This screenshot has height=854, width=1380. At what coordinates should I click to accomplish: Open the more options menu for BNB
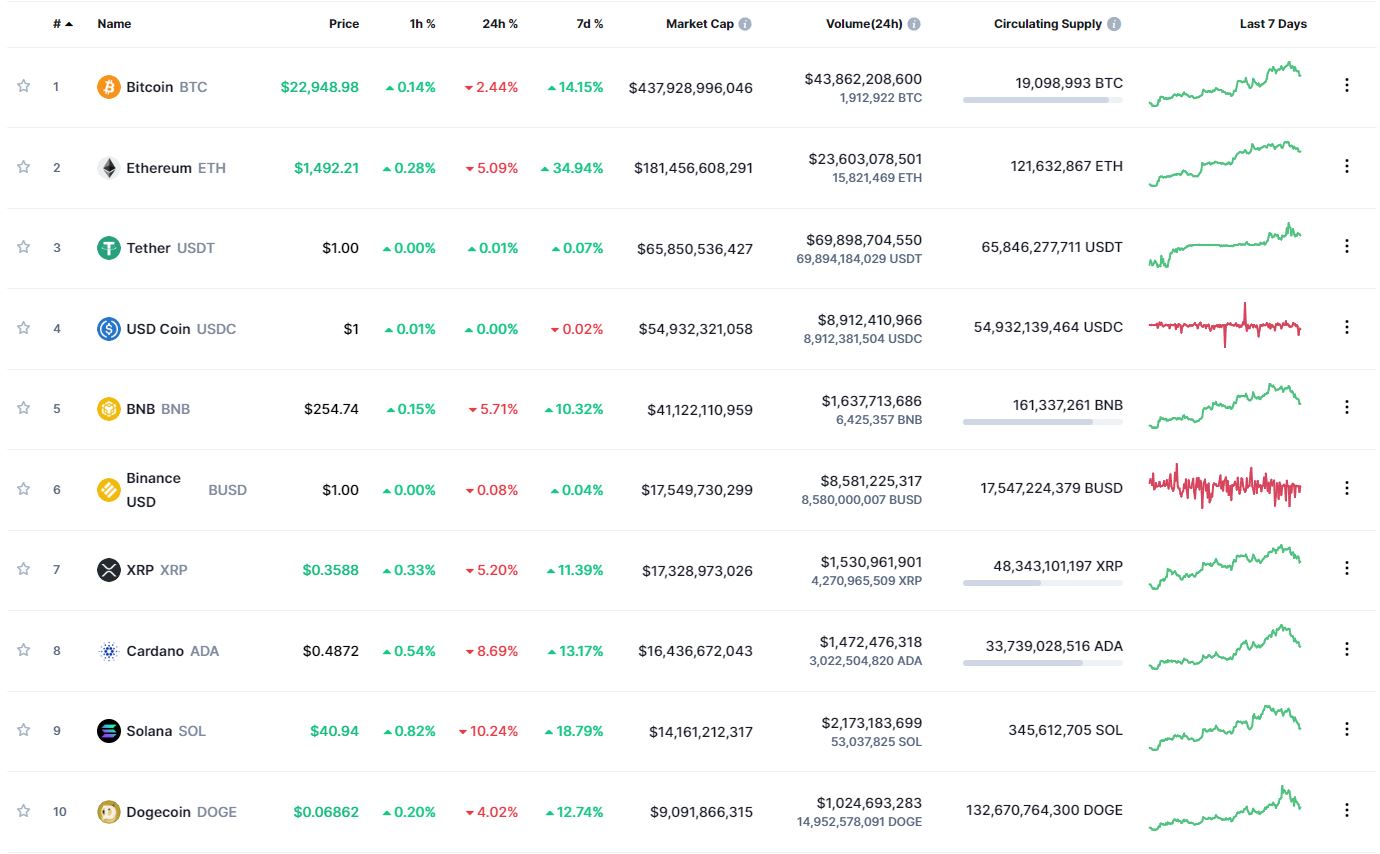[x=1346, y=407]
